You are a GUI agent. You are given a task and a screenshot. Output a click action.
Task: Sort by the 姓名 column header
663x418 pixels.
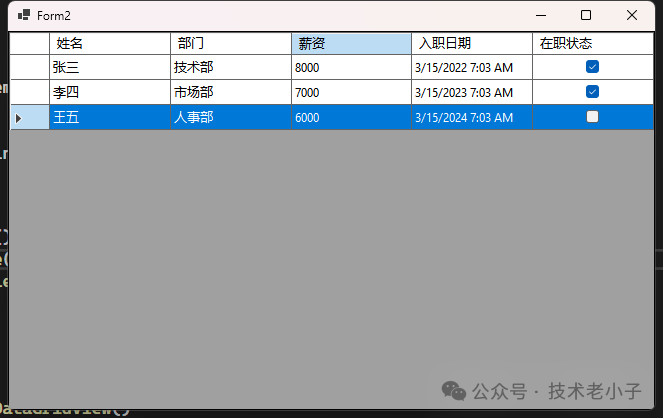(110, 43)
